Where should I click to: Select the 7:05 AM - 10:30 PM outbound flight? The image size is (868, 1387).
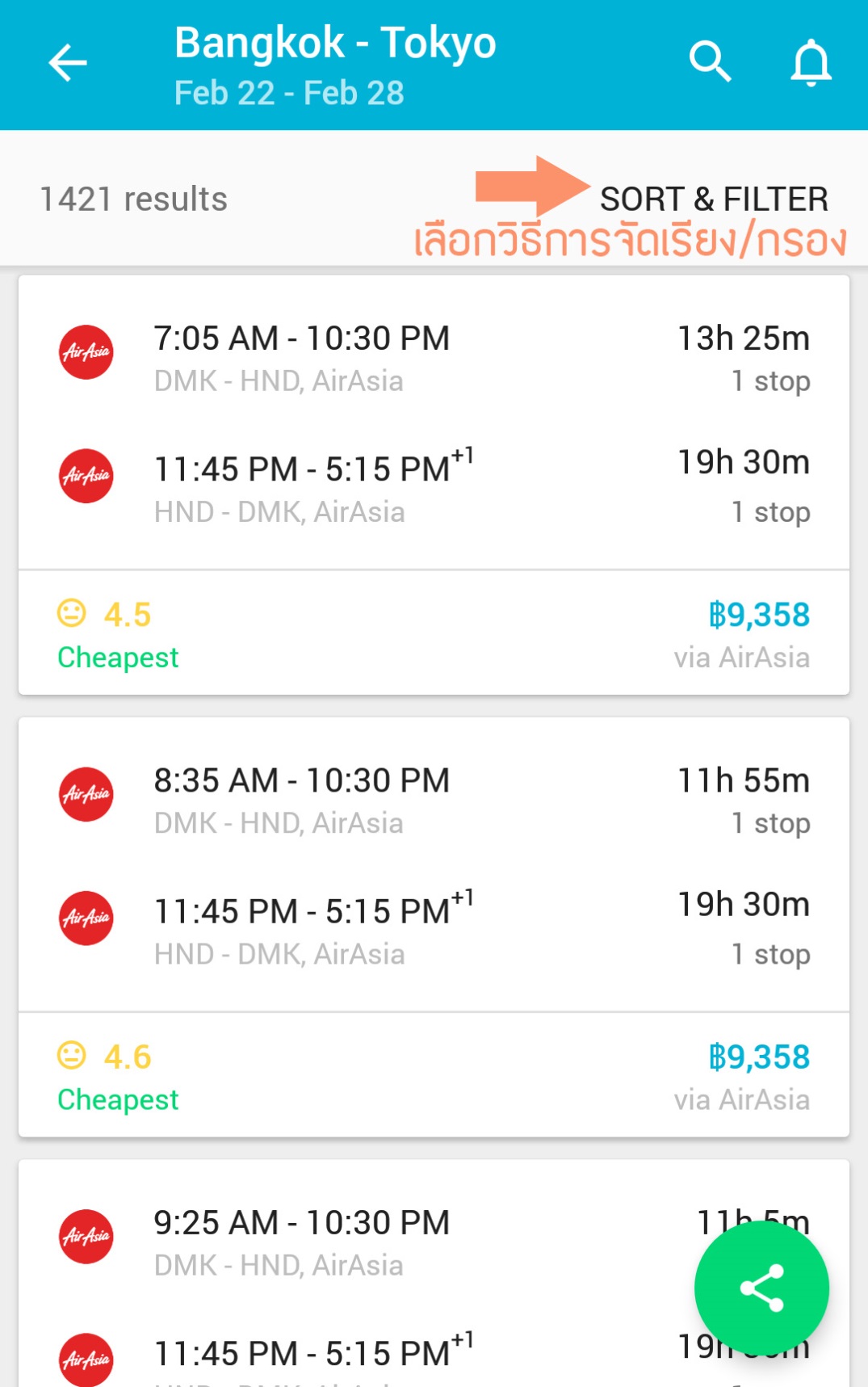302,338
